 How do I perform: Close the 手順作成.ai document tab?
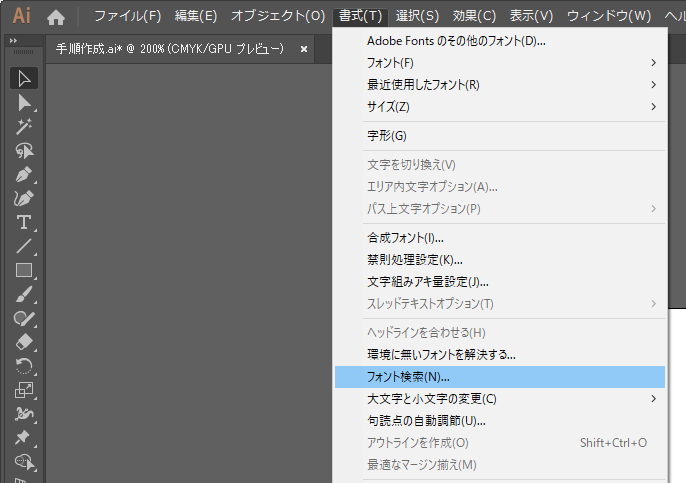tap(304, 49)
